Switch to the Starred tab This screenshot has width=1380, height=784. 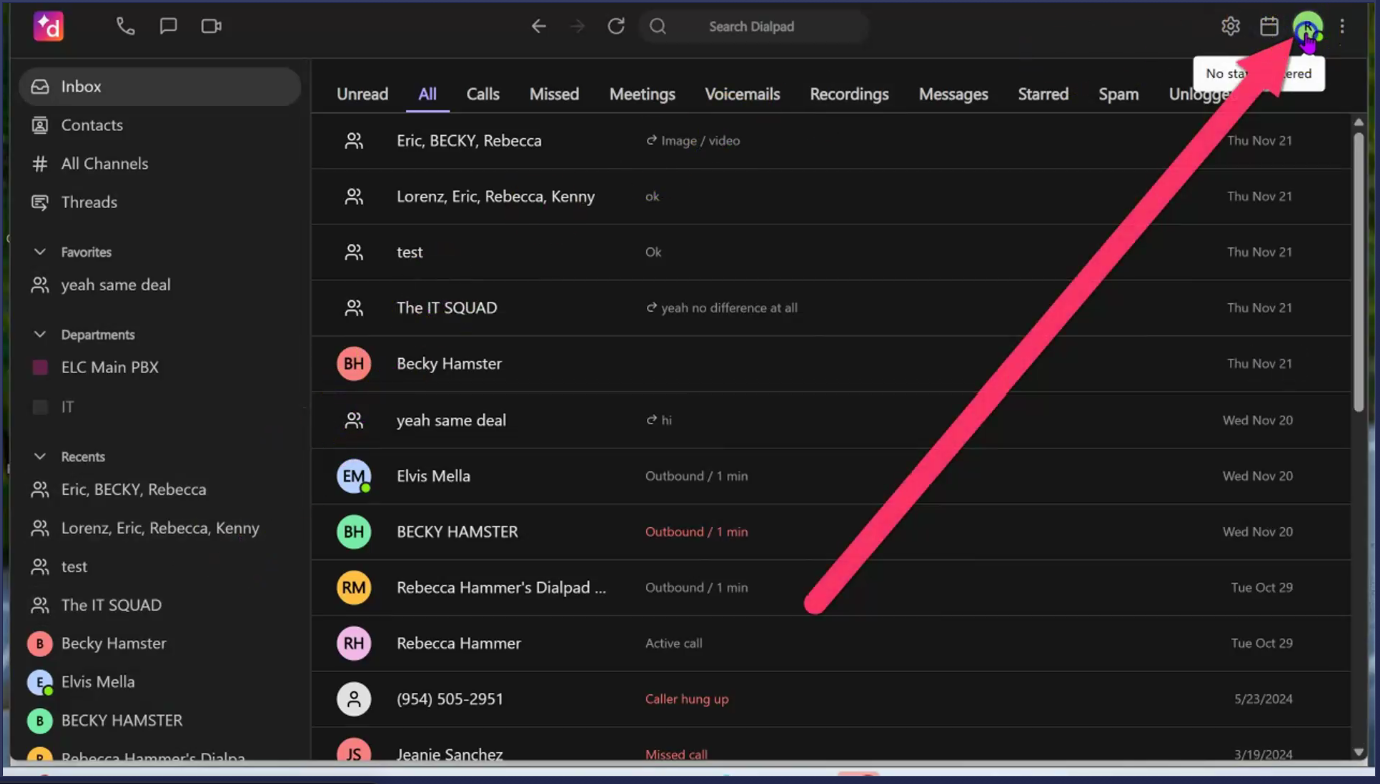click(x=1043, y=94)
